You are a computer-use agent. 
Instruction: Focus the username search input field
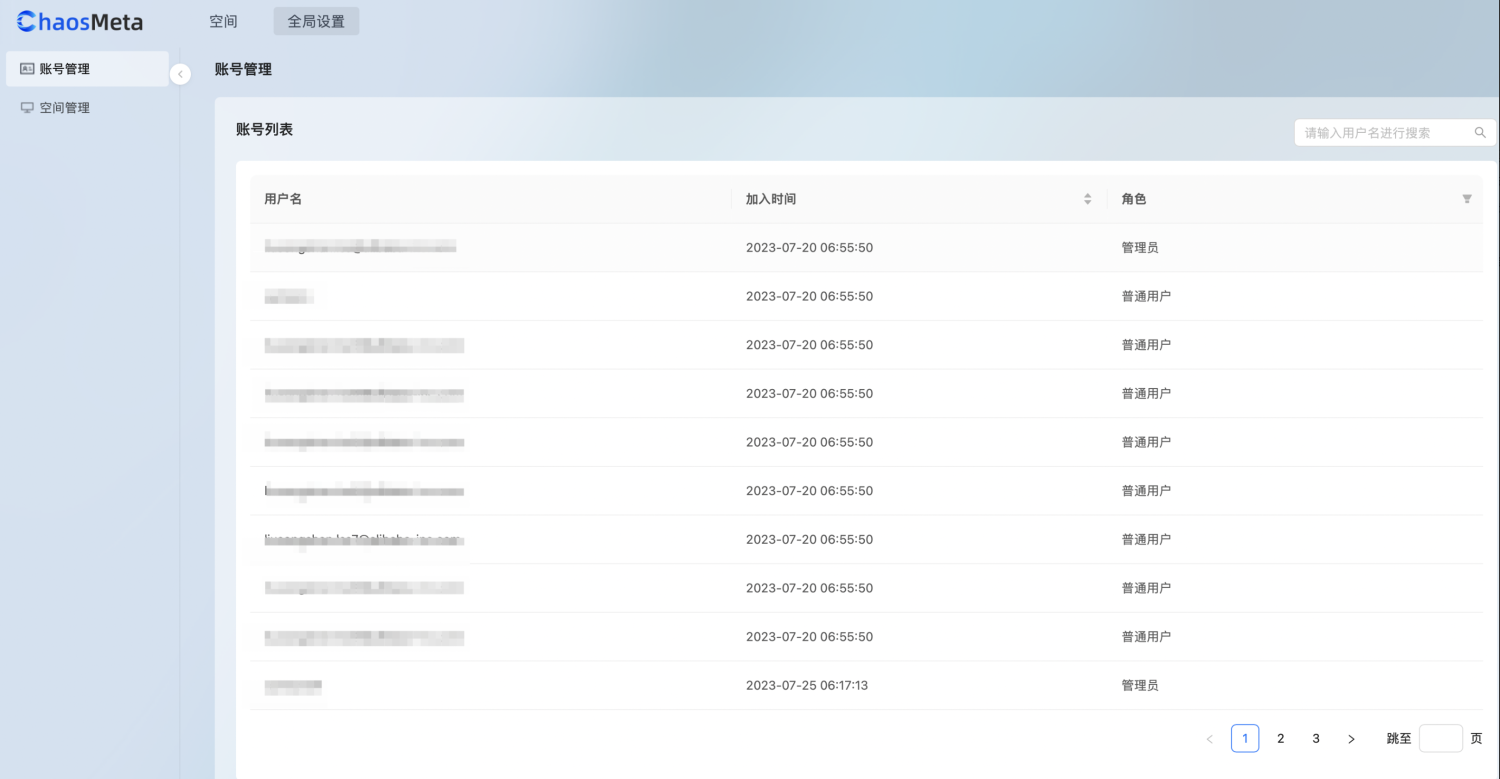click(x=1395, y=132)
